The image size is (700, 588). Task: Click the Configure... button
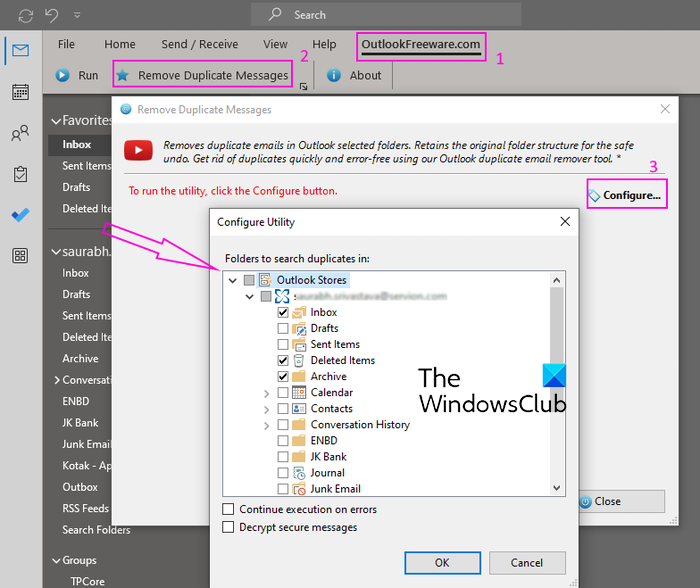coord(626,195)
